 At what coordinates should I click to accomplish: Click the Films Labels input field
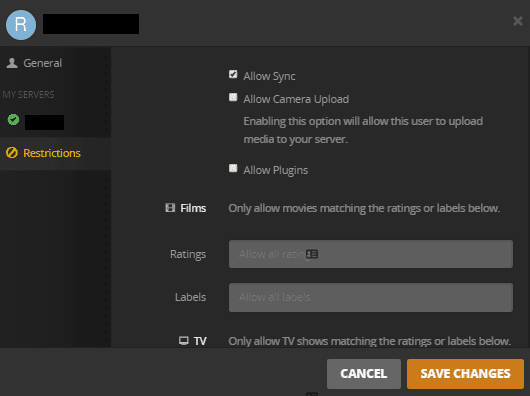click(x=371, y=297)
